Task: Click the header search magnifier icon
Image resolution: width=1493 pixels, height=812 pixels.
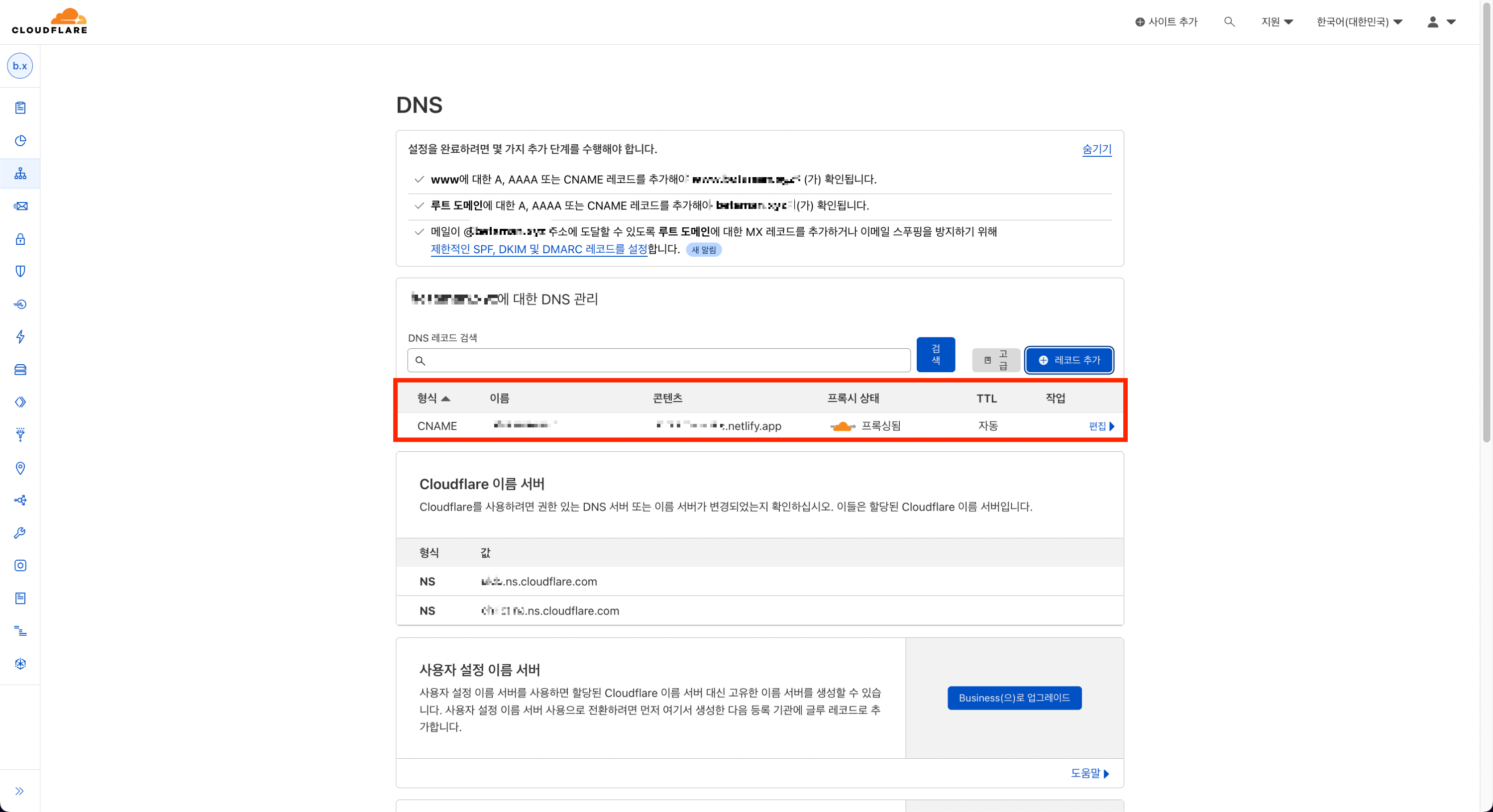Action: pos(1229,22)
